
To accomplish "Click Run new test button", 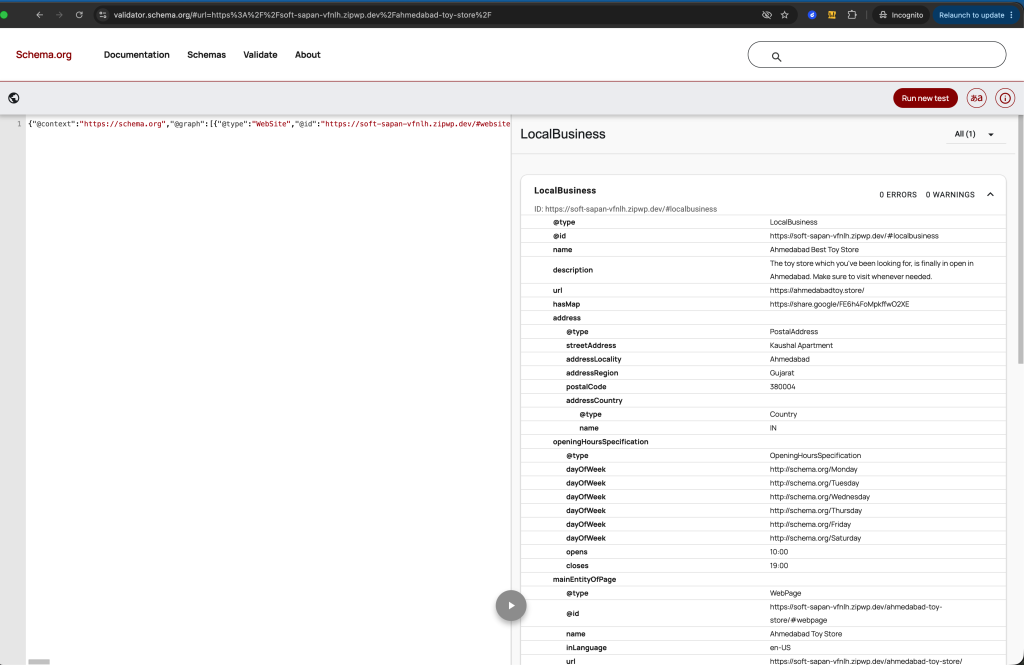I will coord(925,98).
